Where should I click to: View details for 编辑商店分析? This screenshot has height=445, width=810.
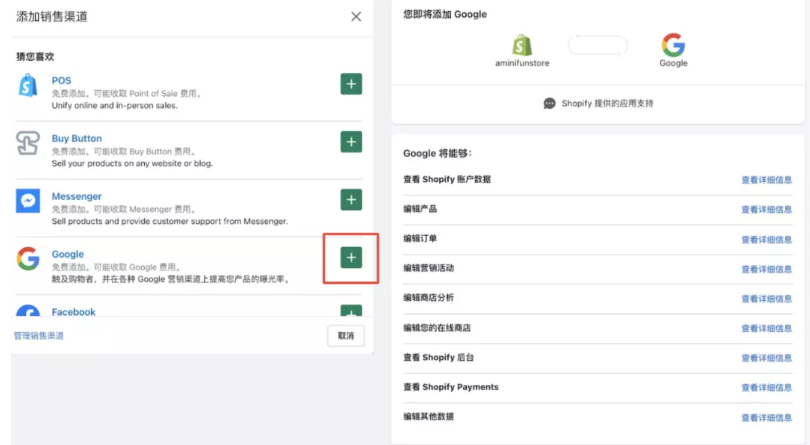tap(767, 298)
